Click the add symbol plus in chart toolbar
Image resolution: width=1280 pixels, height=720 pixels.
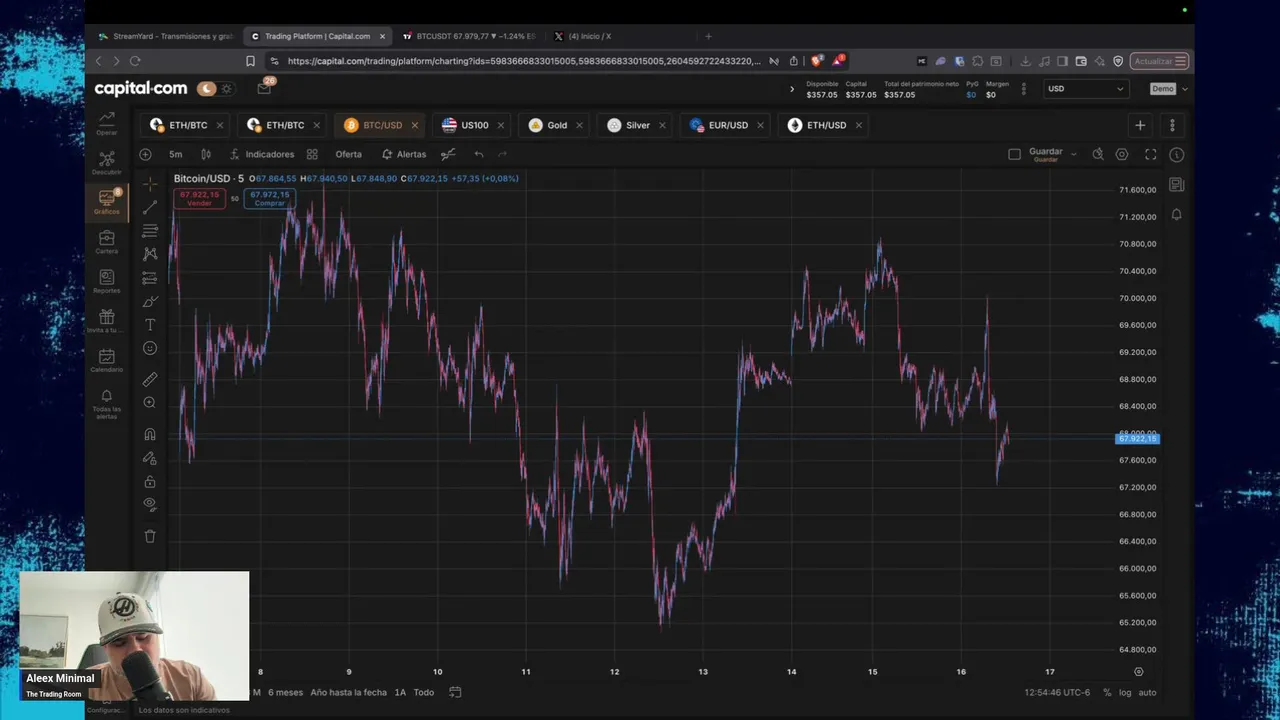[x=145, y=154]
